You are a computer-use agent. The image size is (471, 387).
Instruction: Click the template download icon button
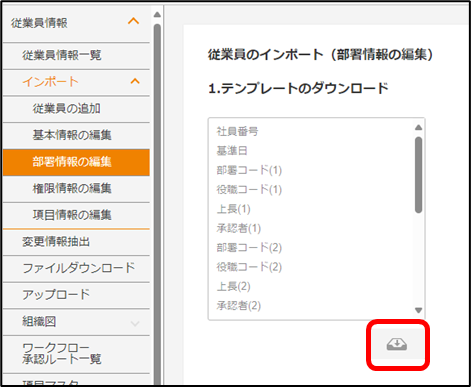coord(397,344)
